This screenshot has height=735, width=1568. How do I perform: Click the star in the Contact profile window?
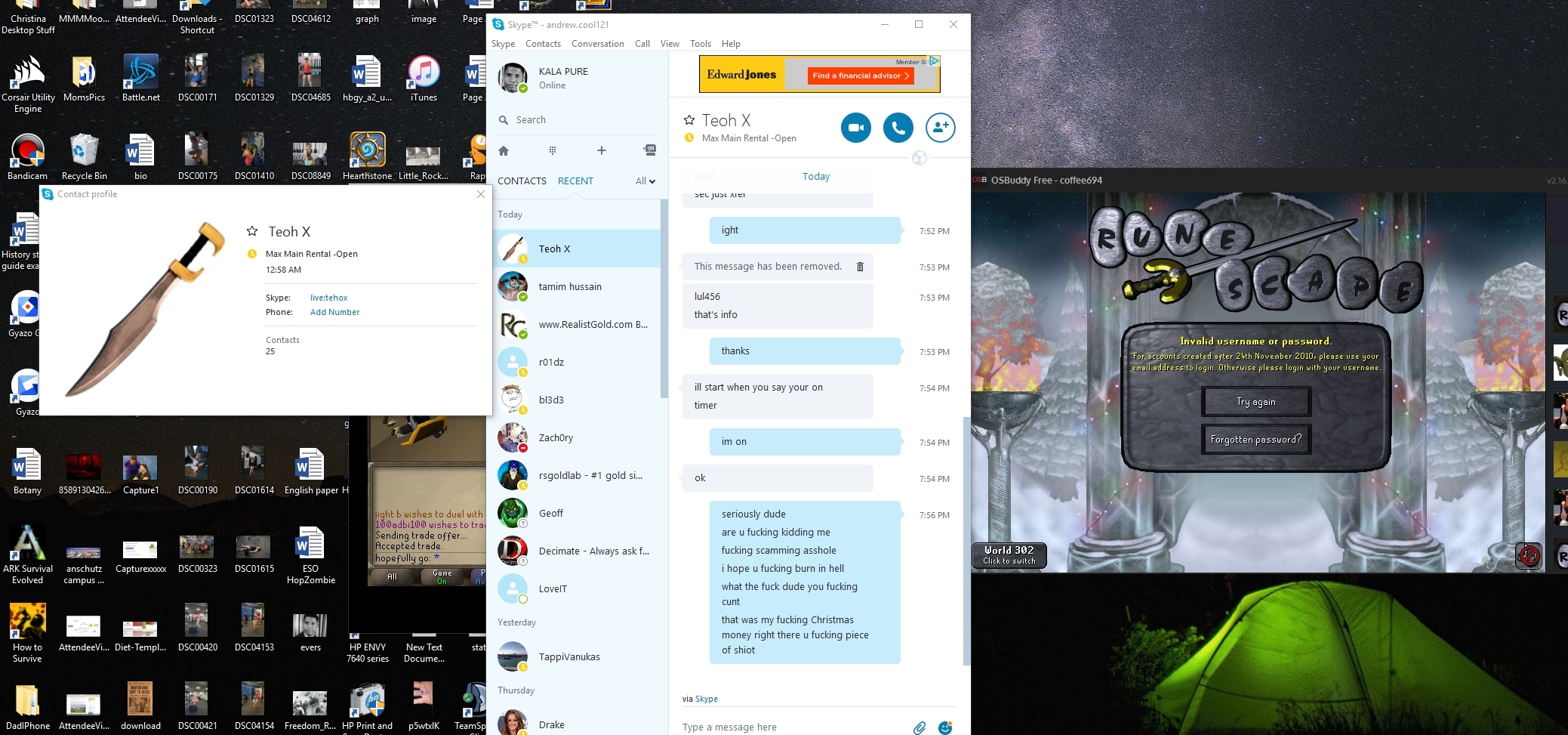click(252, 231)
